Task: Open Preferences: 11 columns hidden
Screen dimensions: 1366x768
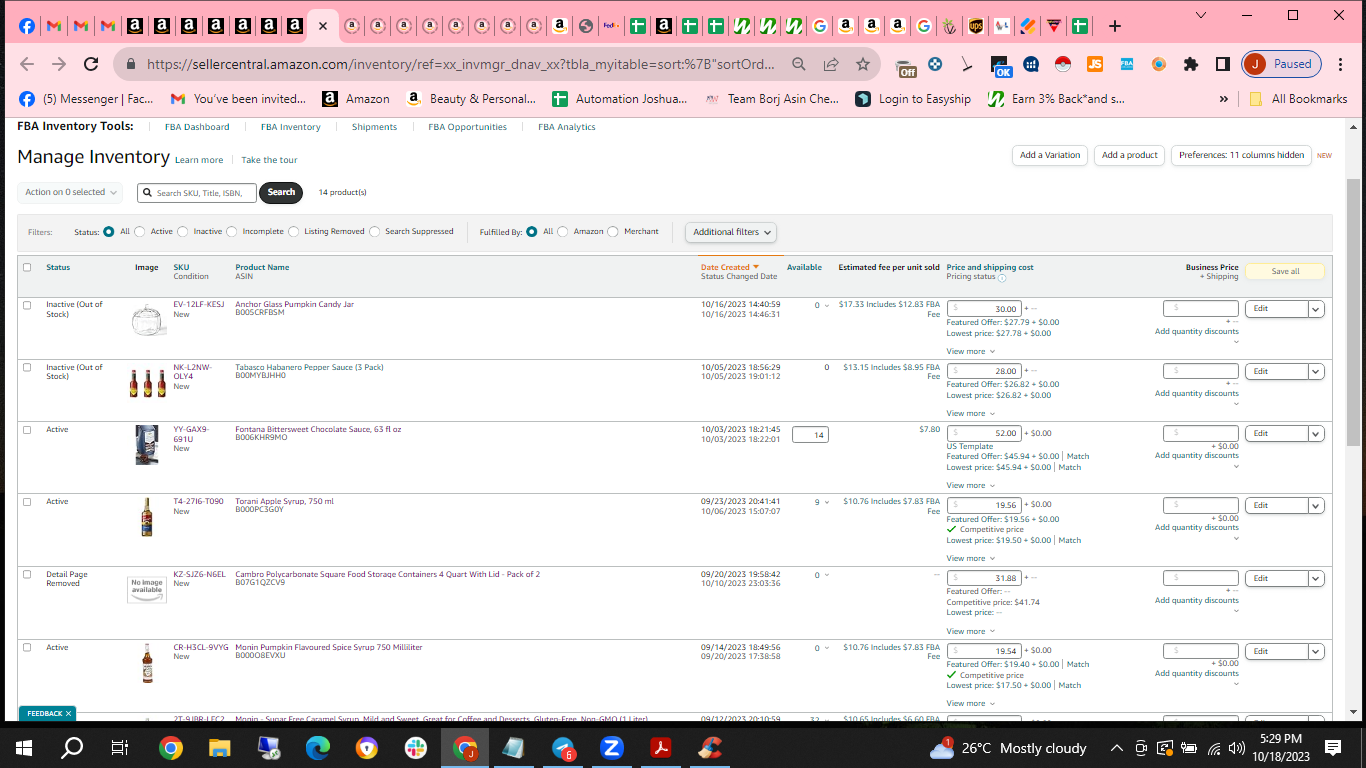Action: click(1241, 155)
